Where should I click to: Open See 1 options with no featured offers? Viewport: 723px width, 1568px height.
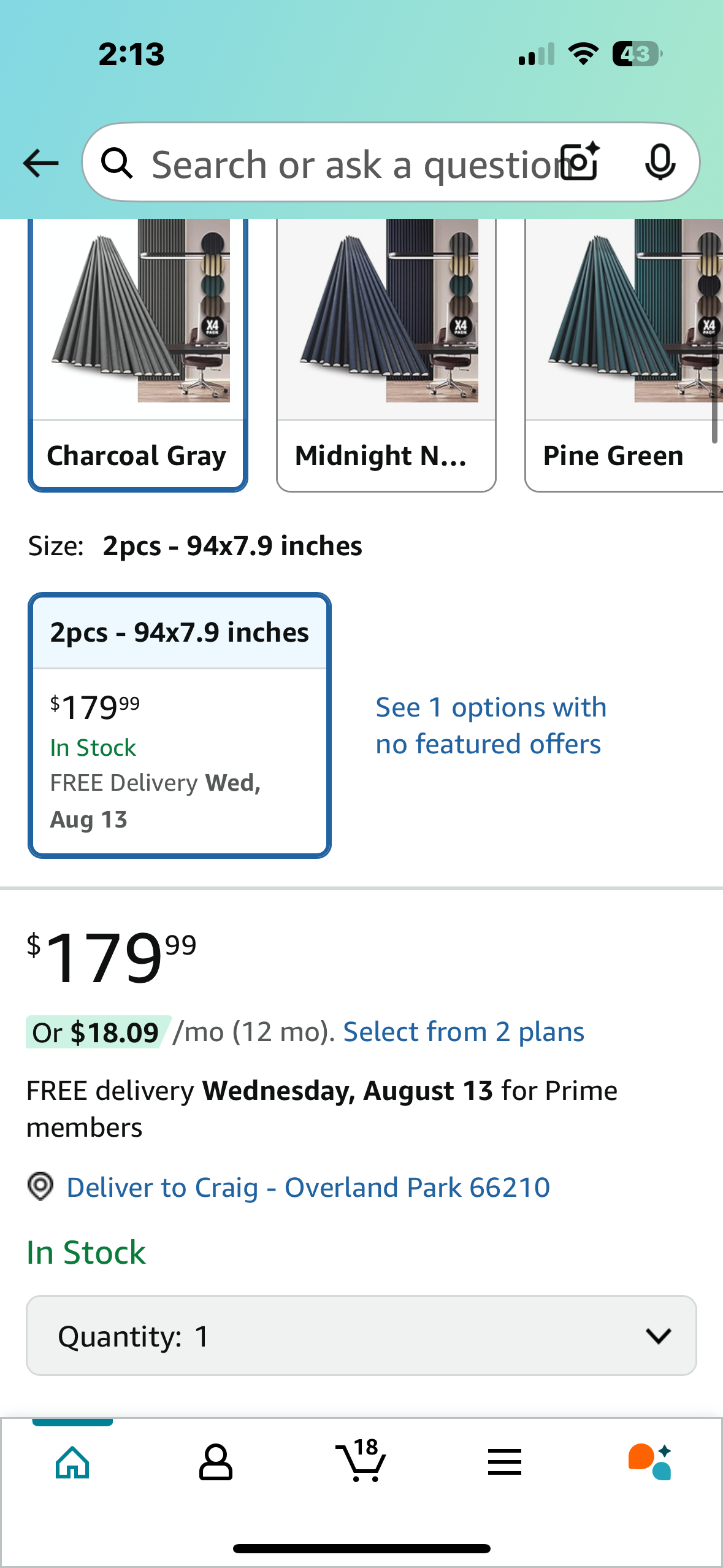coord(491,725)
